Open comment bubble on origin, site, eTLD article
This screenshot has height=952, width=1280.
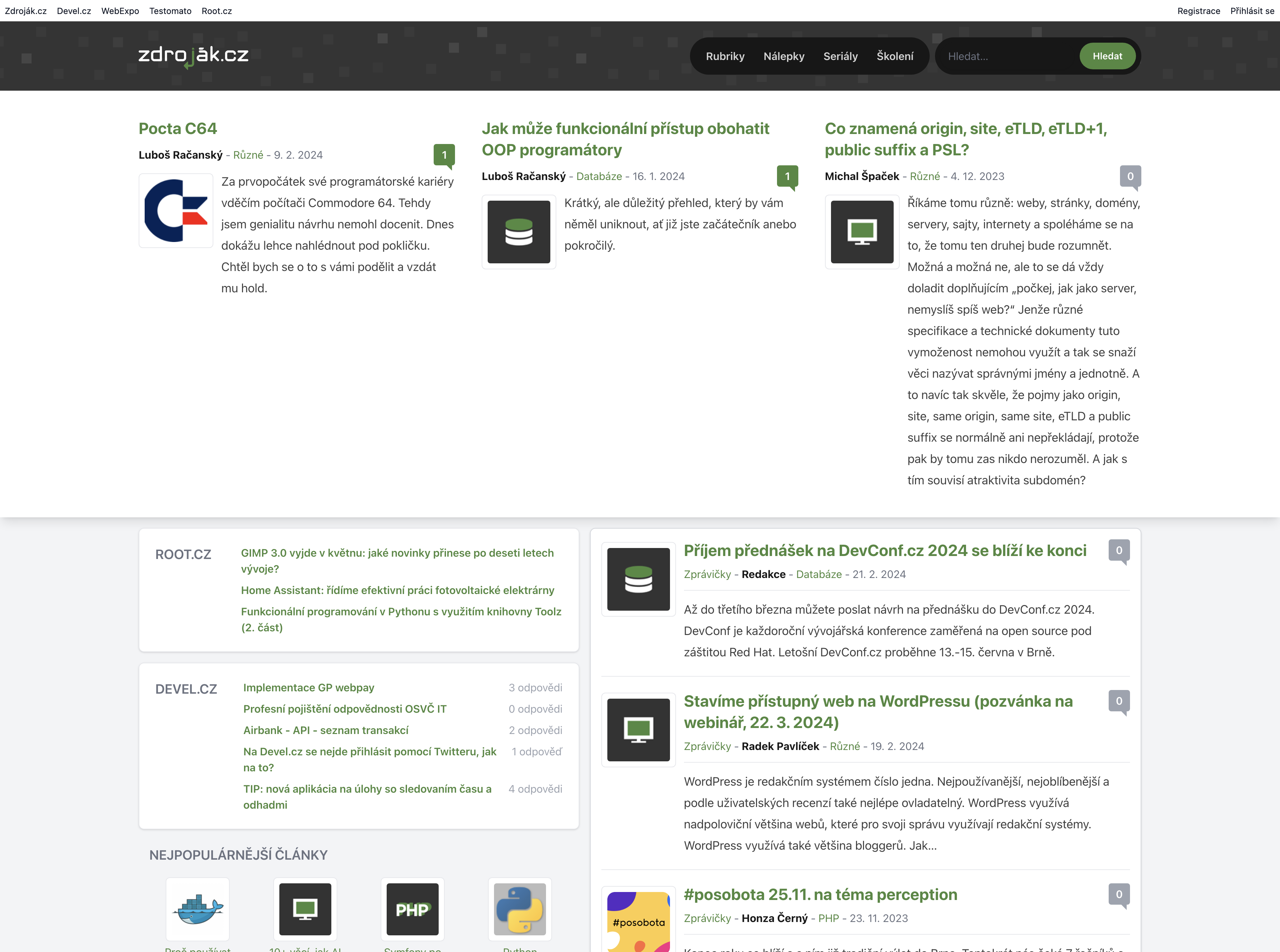[1130, 177]
